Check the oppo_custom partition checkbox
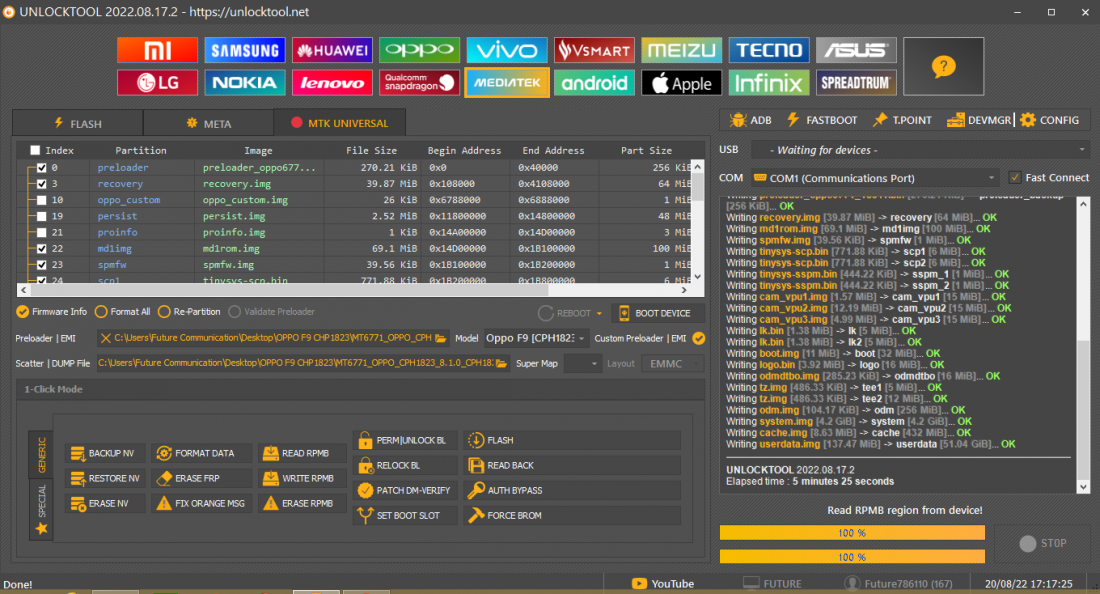1100x594 pixels. [x=41, y=200]
